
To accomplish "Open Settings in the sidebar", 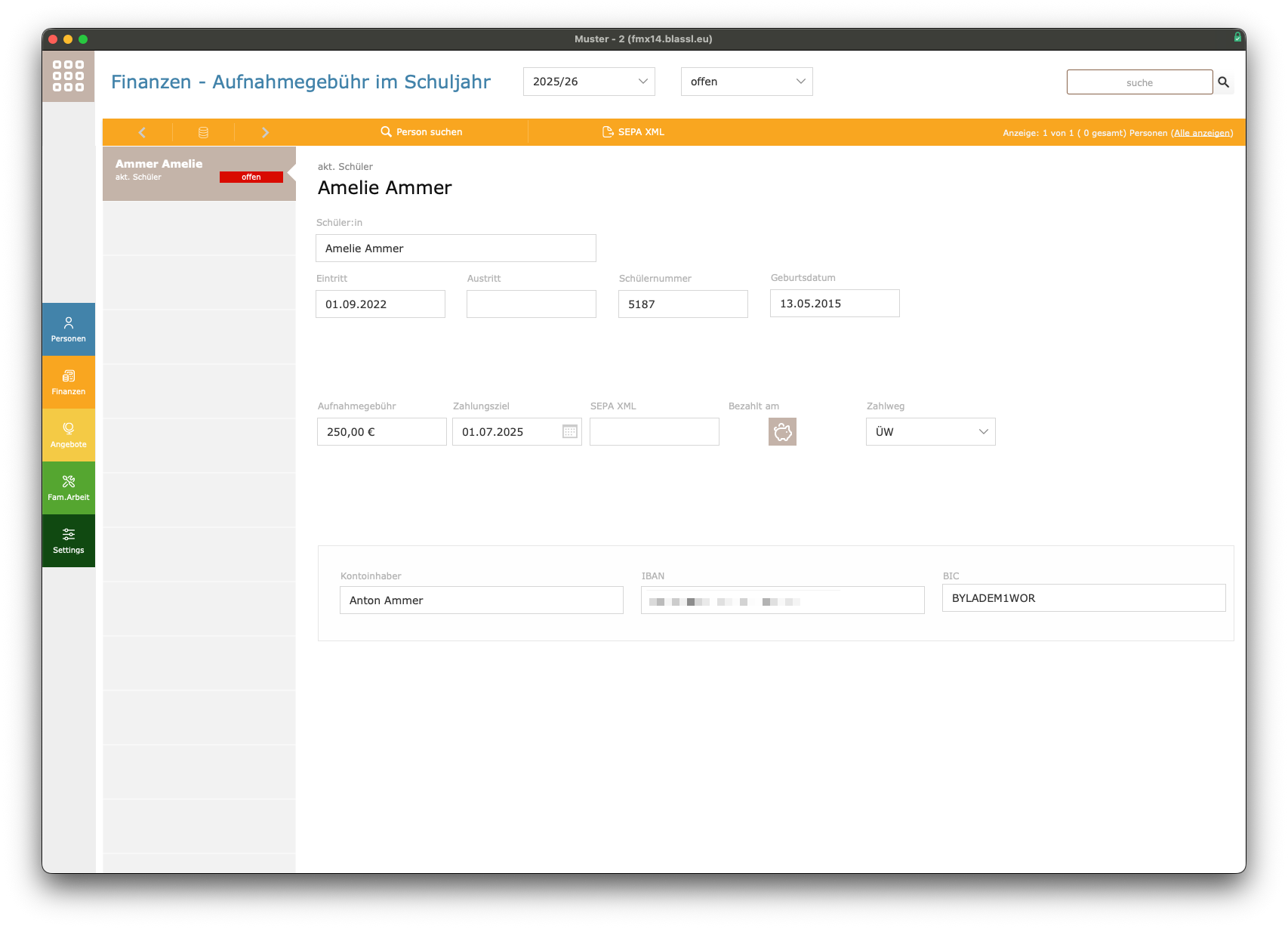I will 69,541.
